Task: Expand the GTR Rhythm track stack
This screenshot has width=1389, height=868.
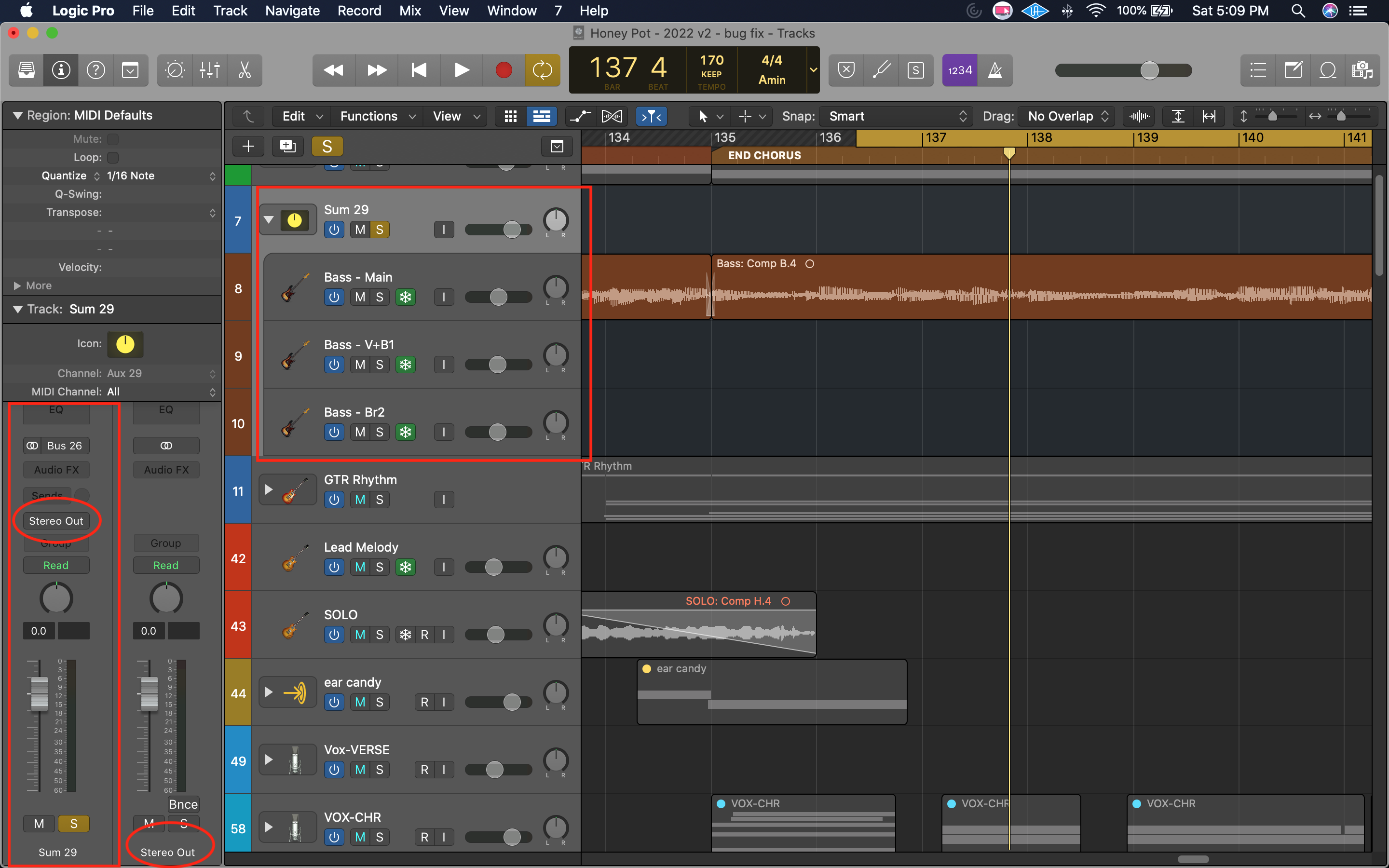Action: click(268, 489)
